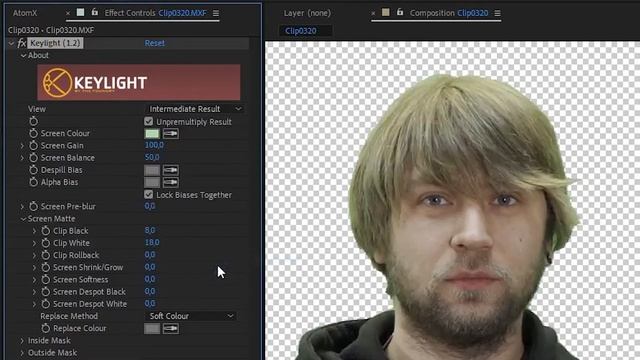
Task: Expand the Screen Softness property
Action: pos(35,280)
